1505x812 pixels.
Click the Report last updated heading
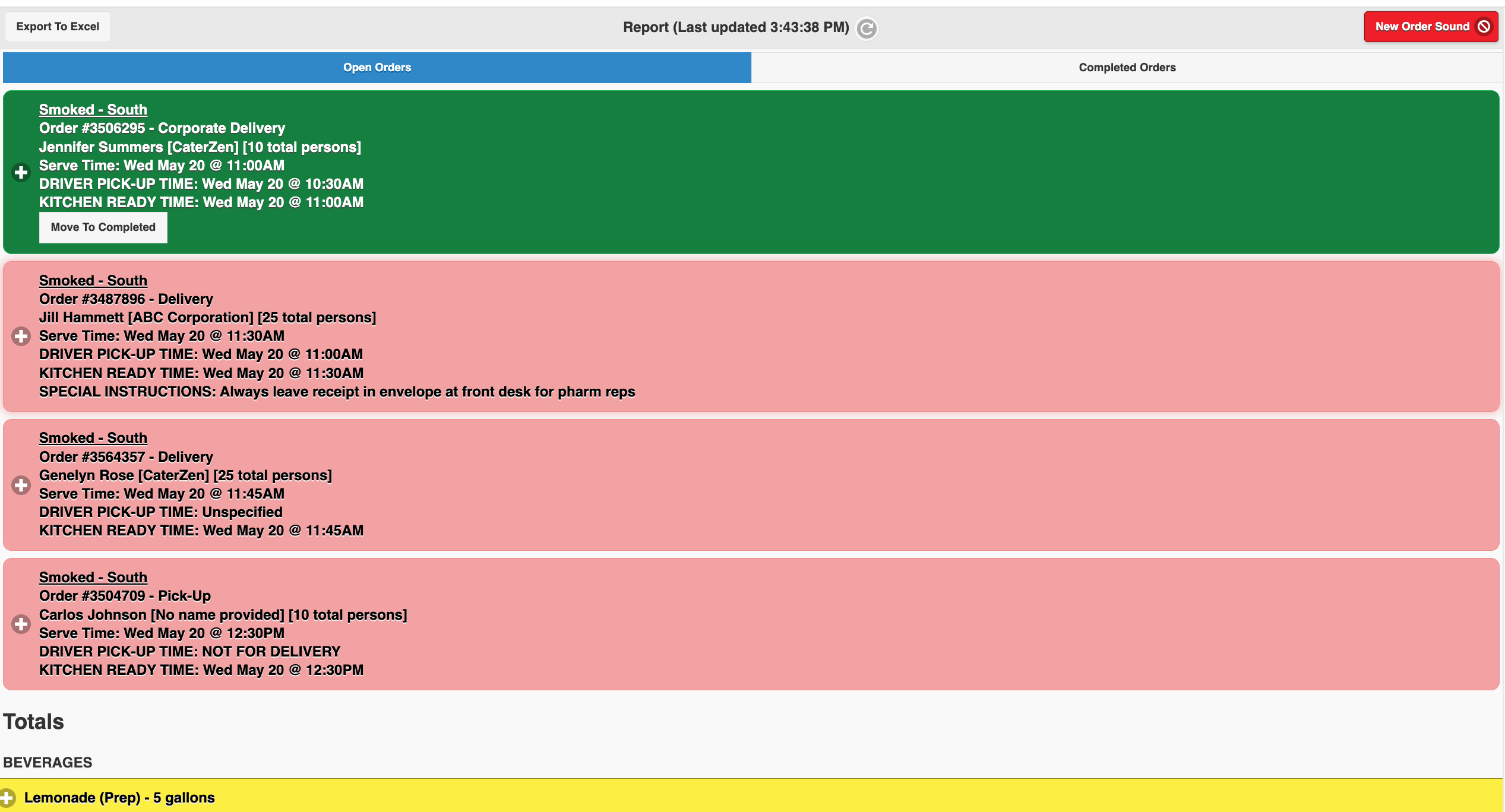(x=736, y=27)
